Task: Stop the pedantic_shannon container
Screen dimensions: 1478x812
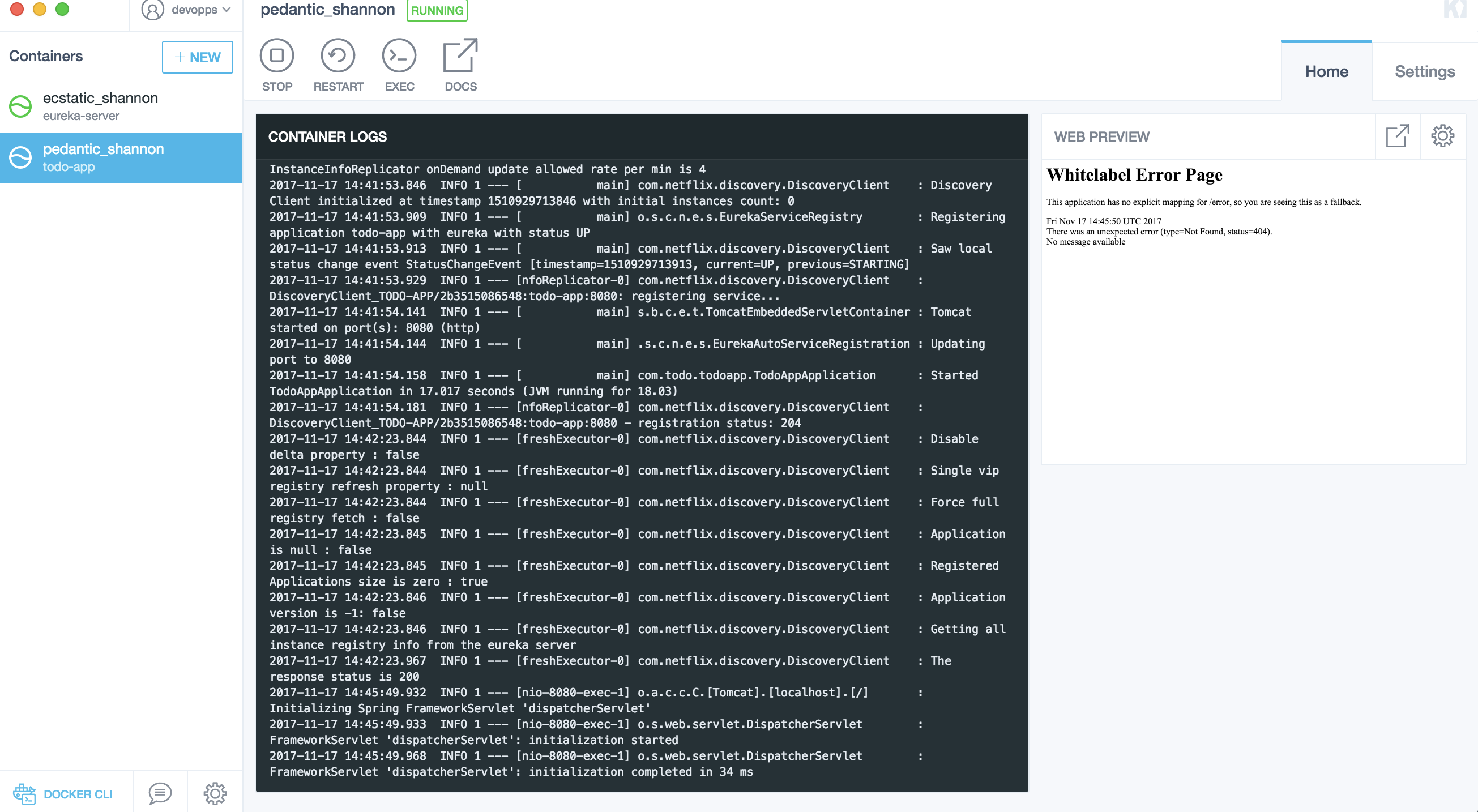Action: [276, 55]
